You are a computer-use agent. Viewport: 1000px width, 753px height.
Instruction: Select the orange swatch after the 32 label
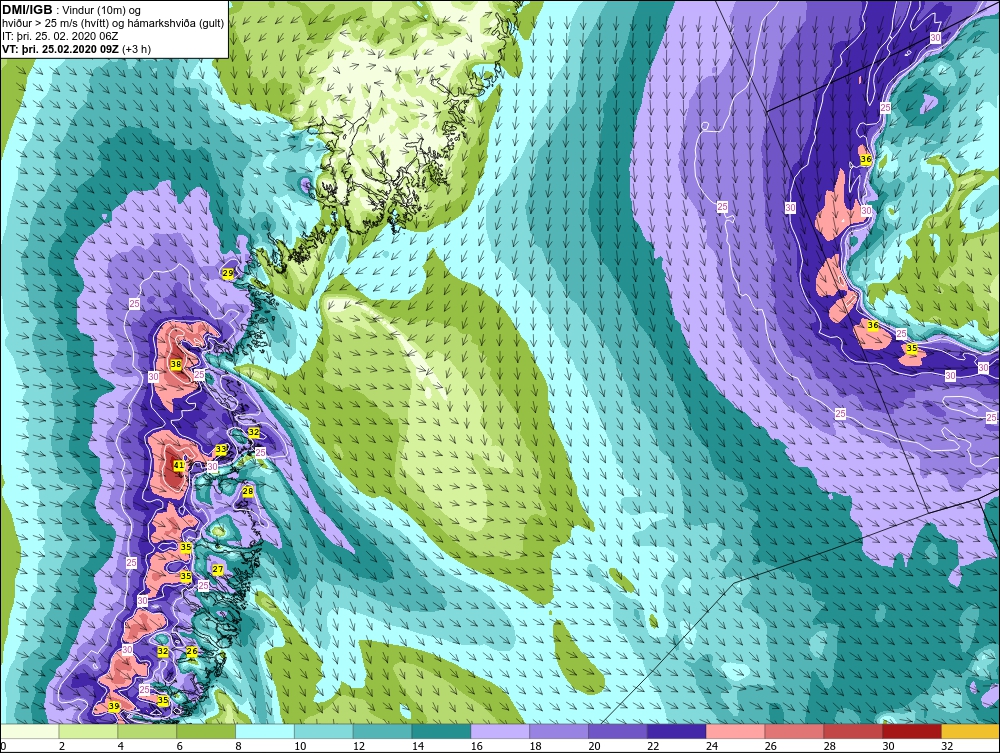(971, 731)
